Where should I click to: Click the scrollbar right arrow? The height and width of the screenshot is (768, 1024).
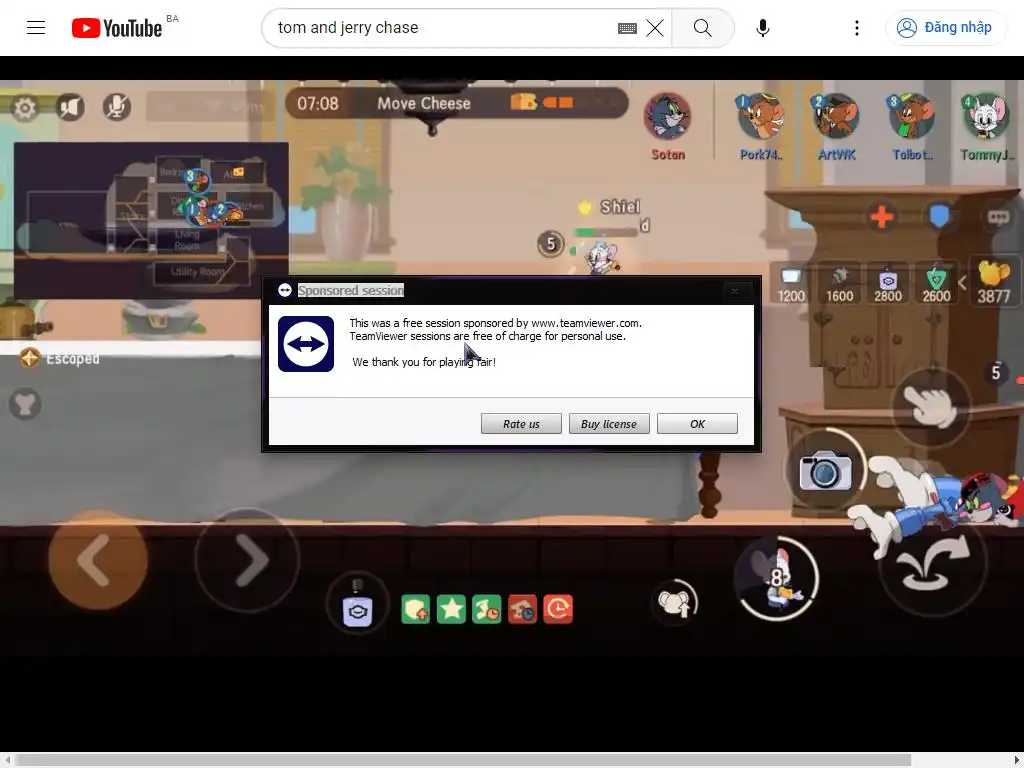click(1016, 760)
